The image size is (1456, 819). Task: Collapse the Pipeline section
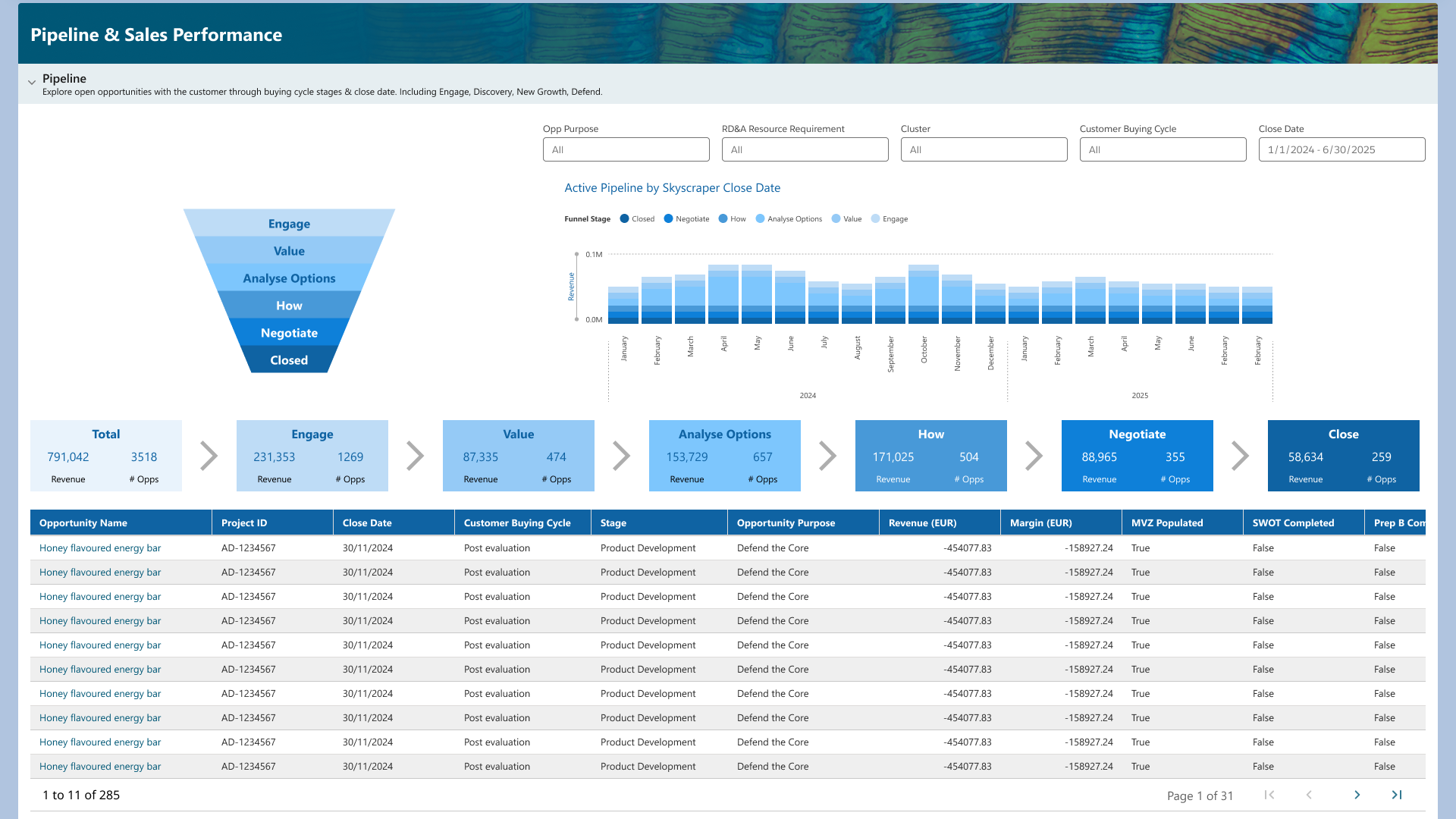pos(32,82)
